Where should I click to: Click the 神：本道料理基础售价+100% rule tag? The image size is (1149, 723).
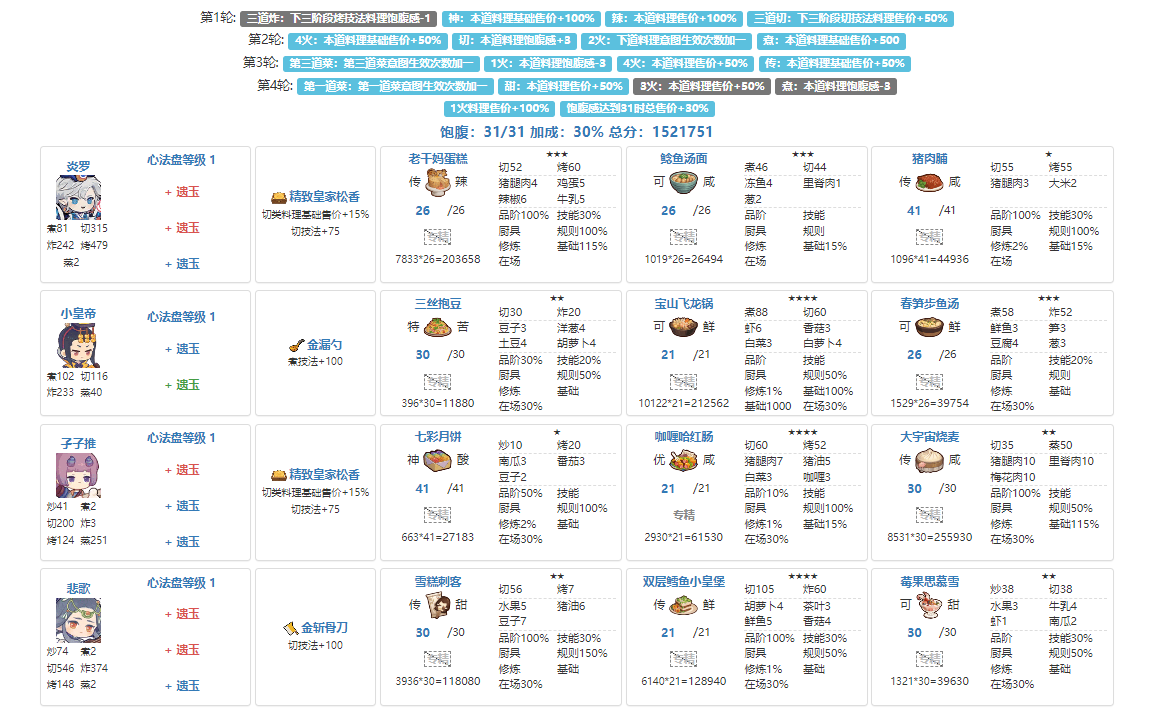click(x=520, y=19)
